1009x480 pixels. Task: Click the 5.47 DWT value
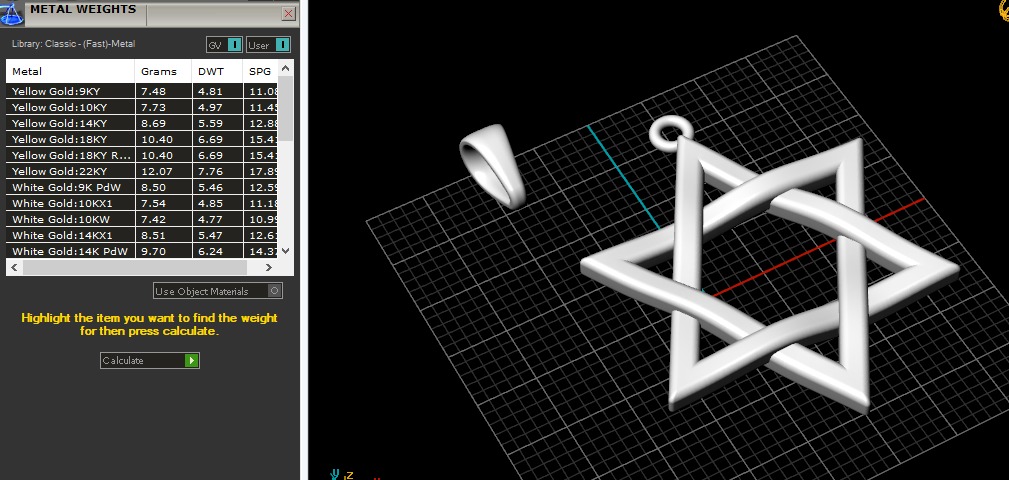pyautogui.click(x=210, y=235)
